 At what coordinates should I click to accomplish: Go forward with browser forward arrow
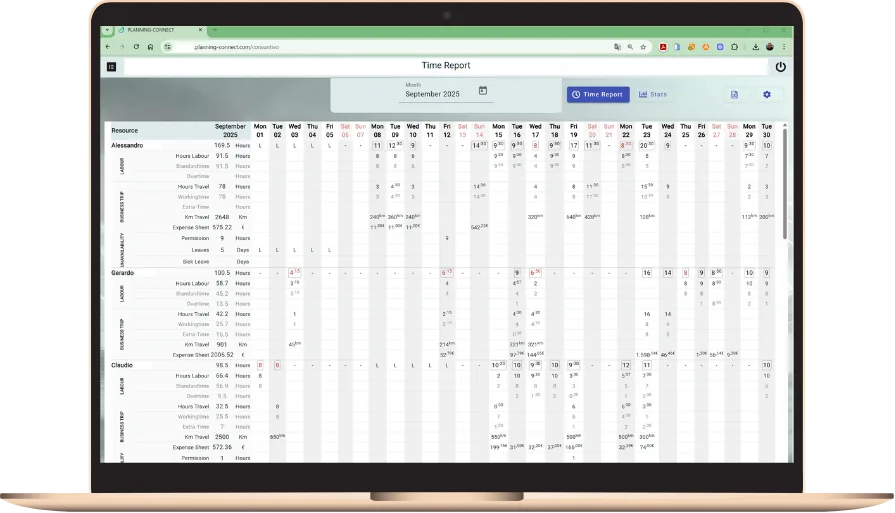122,47
